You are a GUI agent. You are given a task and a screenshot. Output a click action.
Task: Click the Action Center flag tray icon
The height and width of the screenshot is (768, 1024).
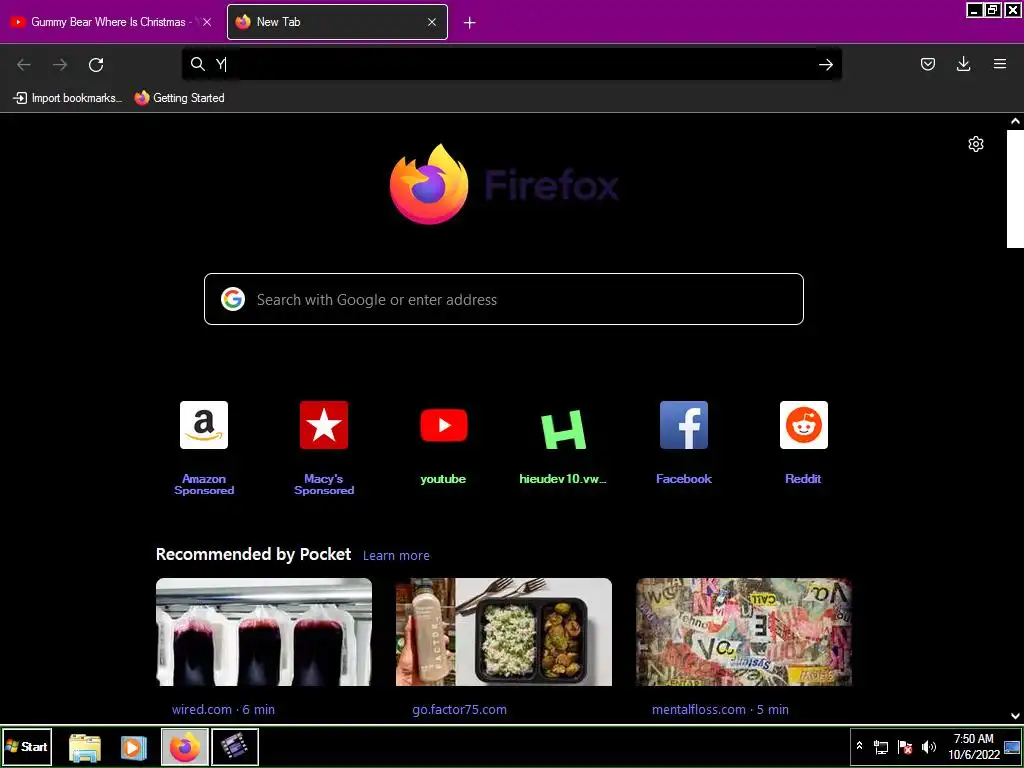904,747
